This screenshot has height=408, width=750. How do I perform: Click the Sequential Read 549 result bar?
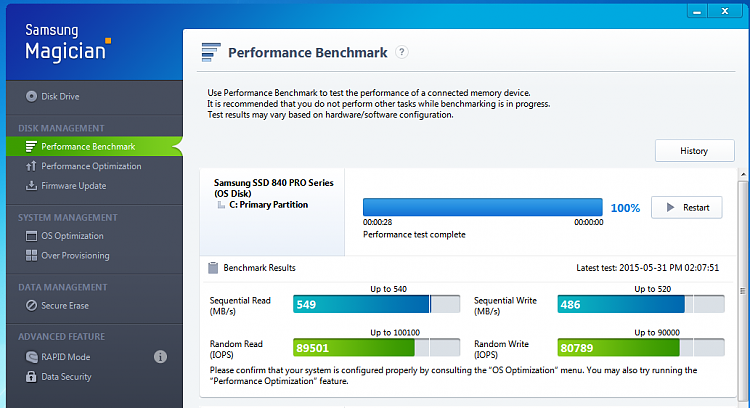coord(376,304)
